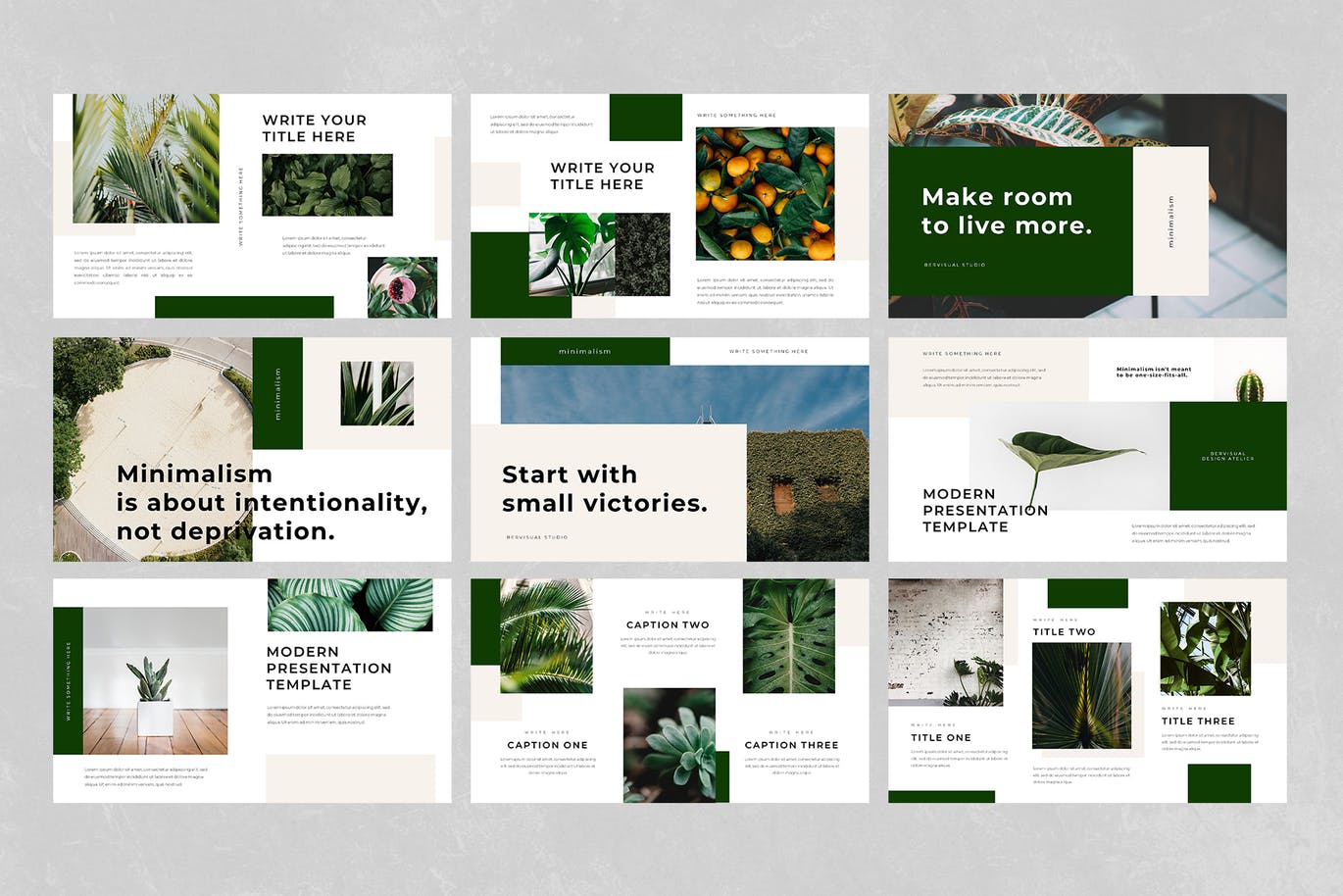Click the oranges photo on the second slide
The width and height of the screenshot is (1343, 896).
coord(765,193)
